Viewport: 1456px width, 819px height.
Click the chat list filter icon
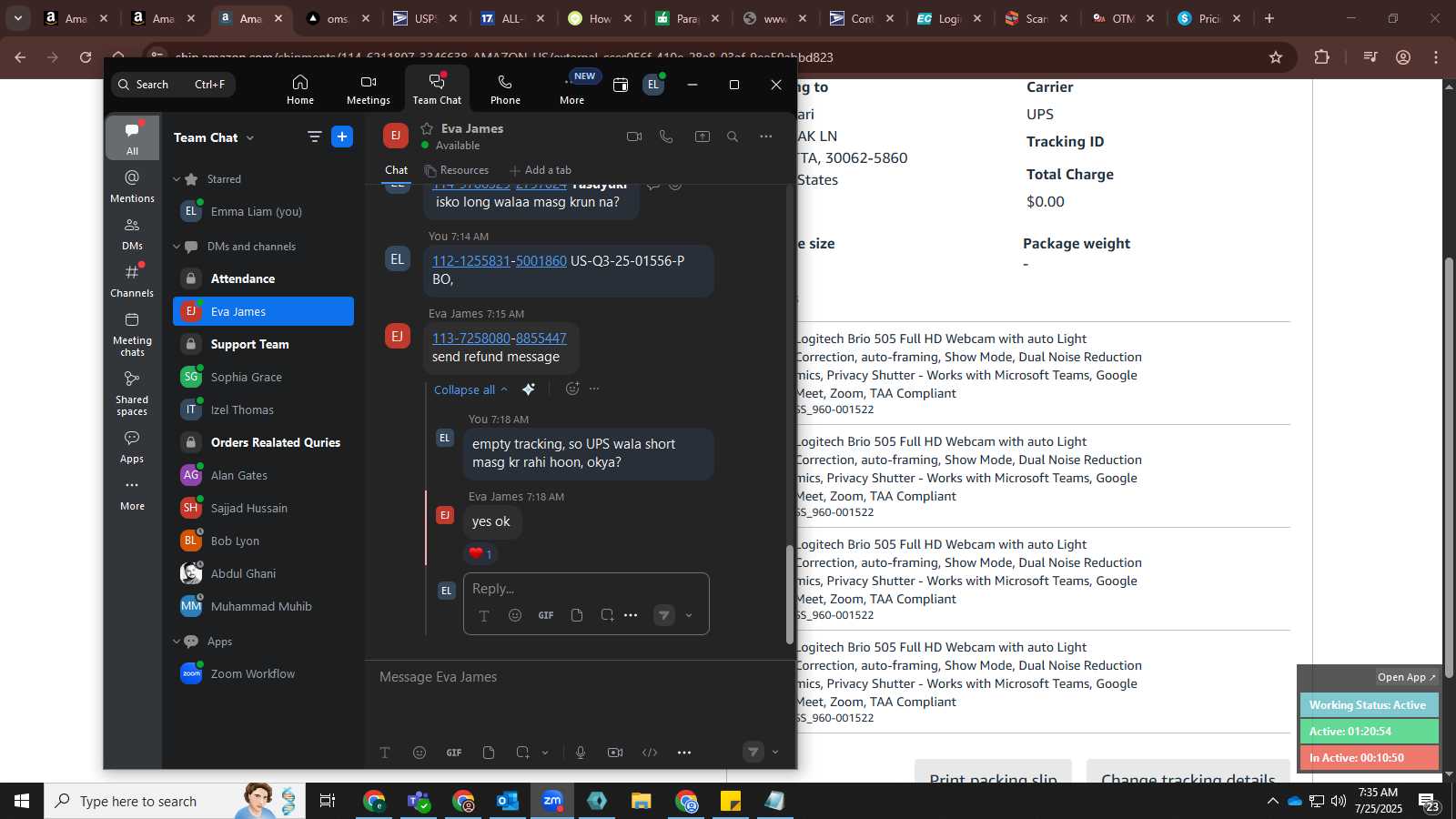pyautogui.click(x=314, y=137)
